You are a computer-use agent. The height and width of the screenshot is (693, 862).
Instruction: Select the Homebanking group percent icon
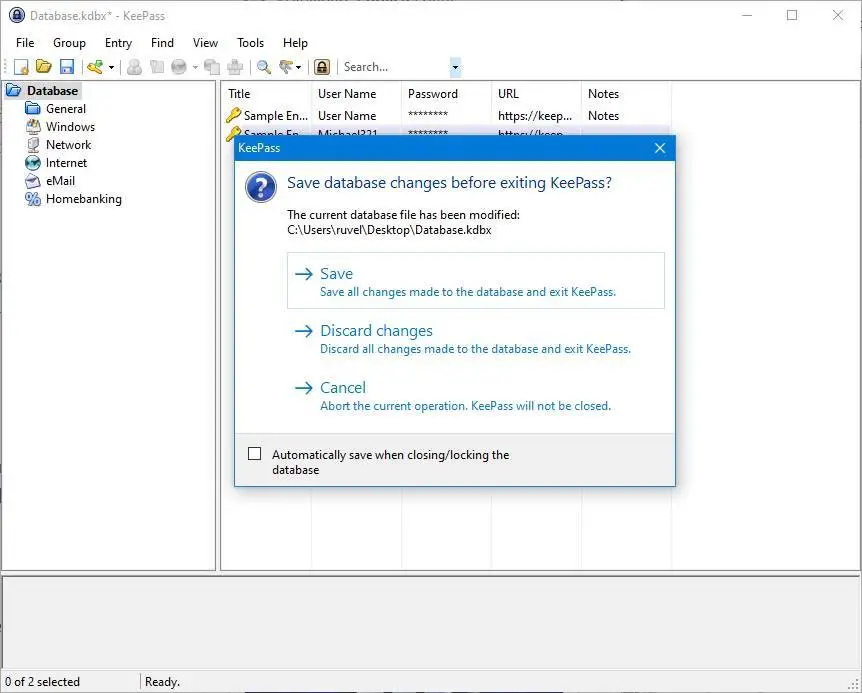[33, 199]
